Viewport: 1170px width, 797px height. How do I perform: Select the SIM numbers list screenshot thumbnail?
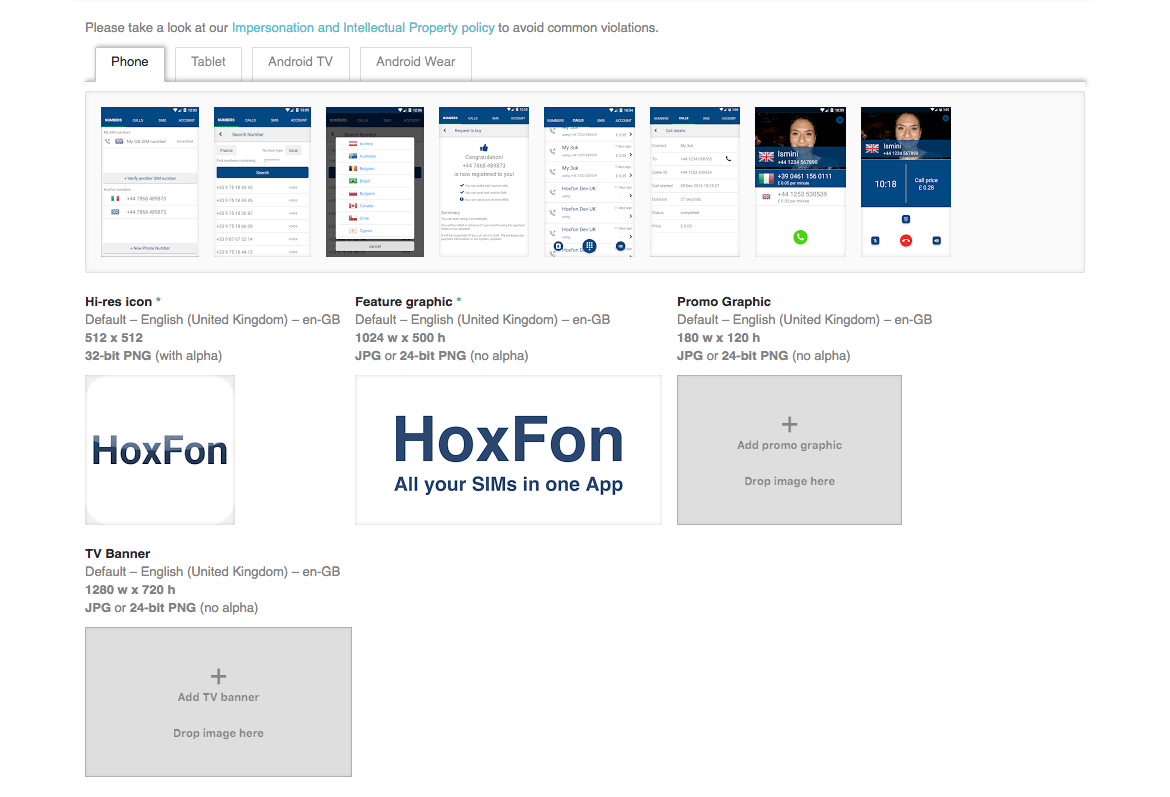150,181
